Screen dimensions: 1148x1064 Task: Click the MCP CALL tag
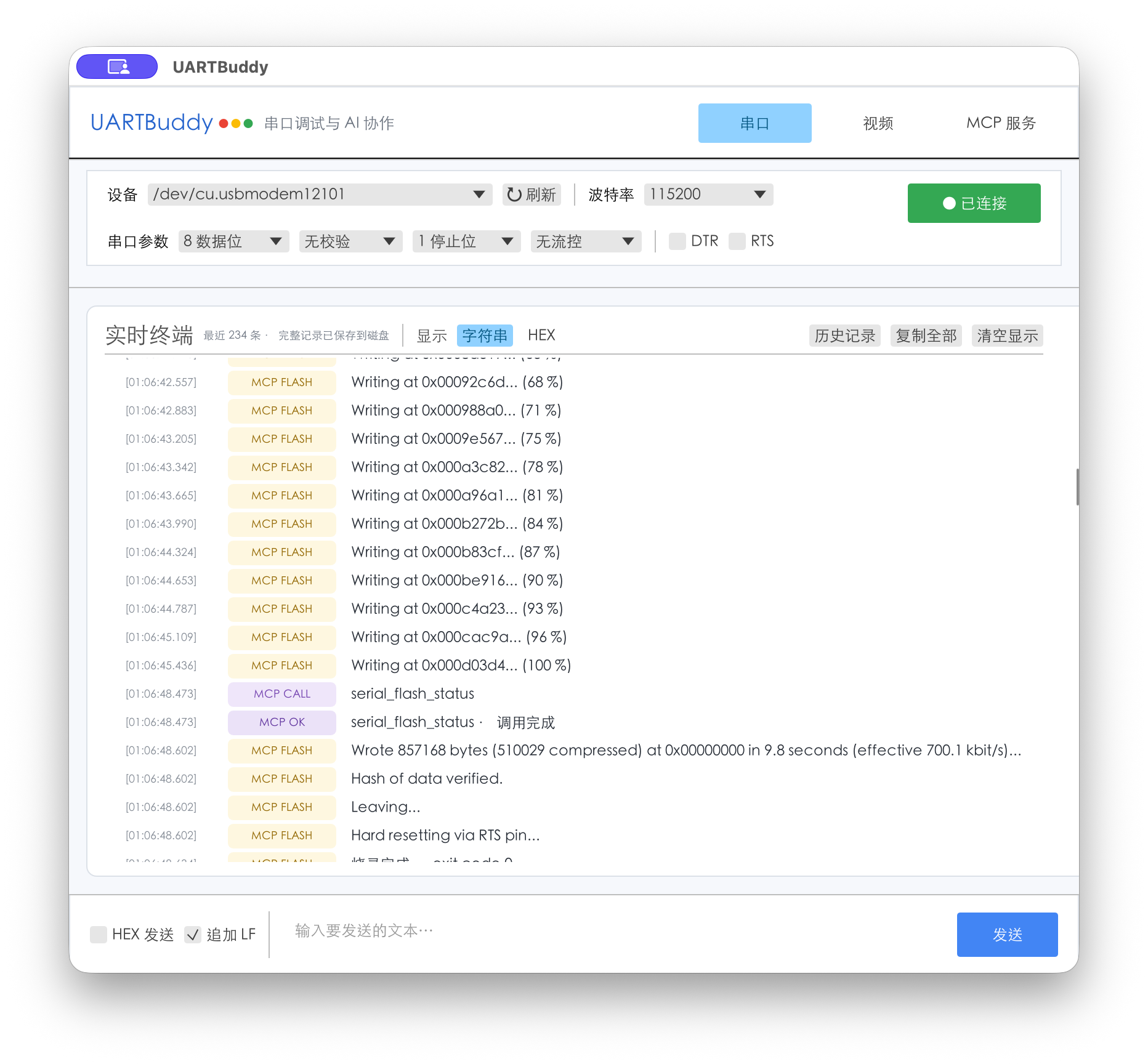[x=281, y=694]
